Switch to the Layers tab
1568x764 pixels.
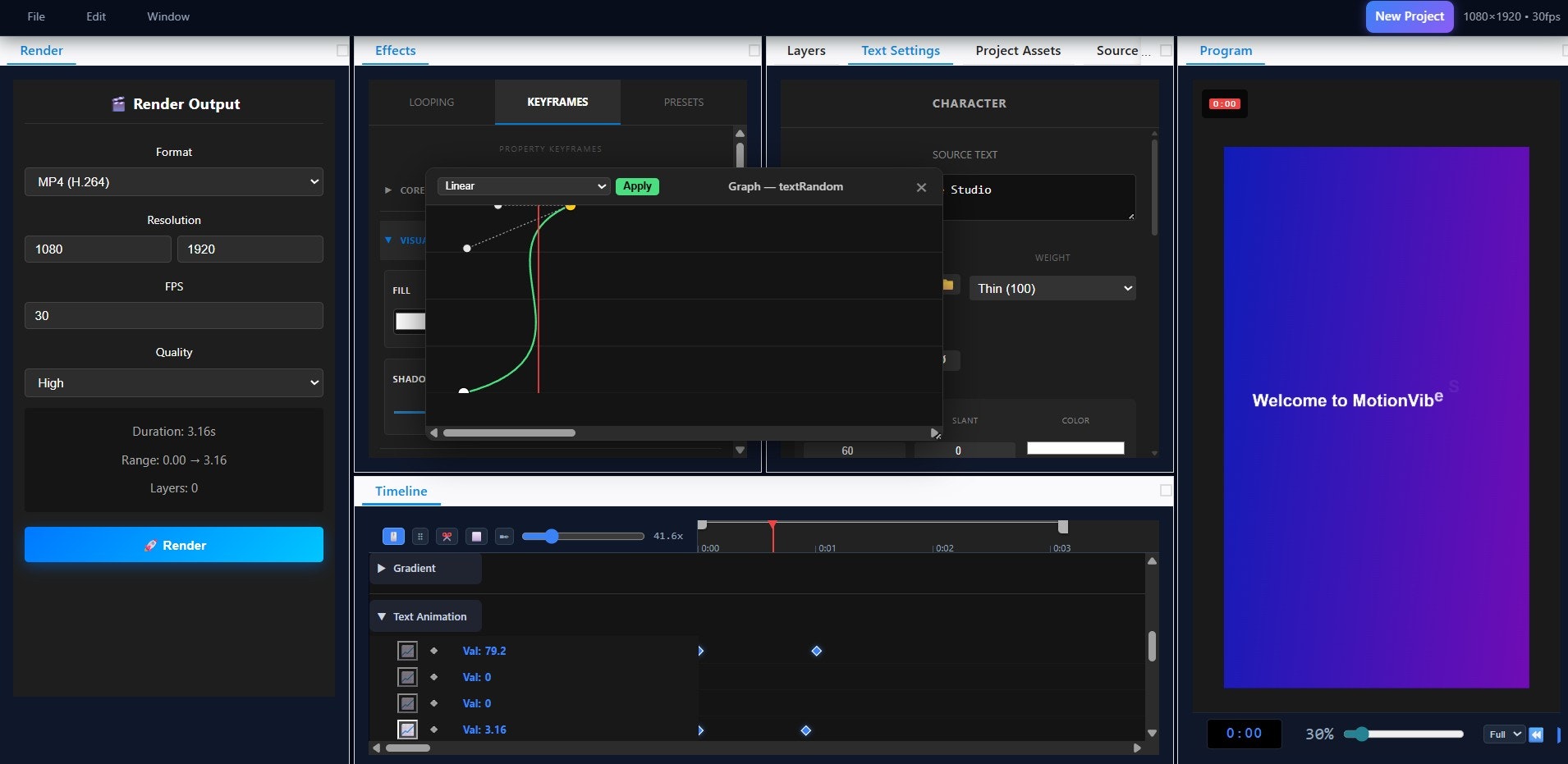click(x=806, y=51)
